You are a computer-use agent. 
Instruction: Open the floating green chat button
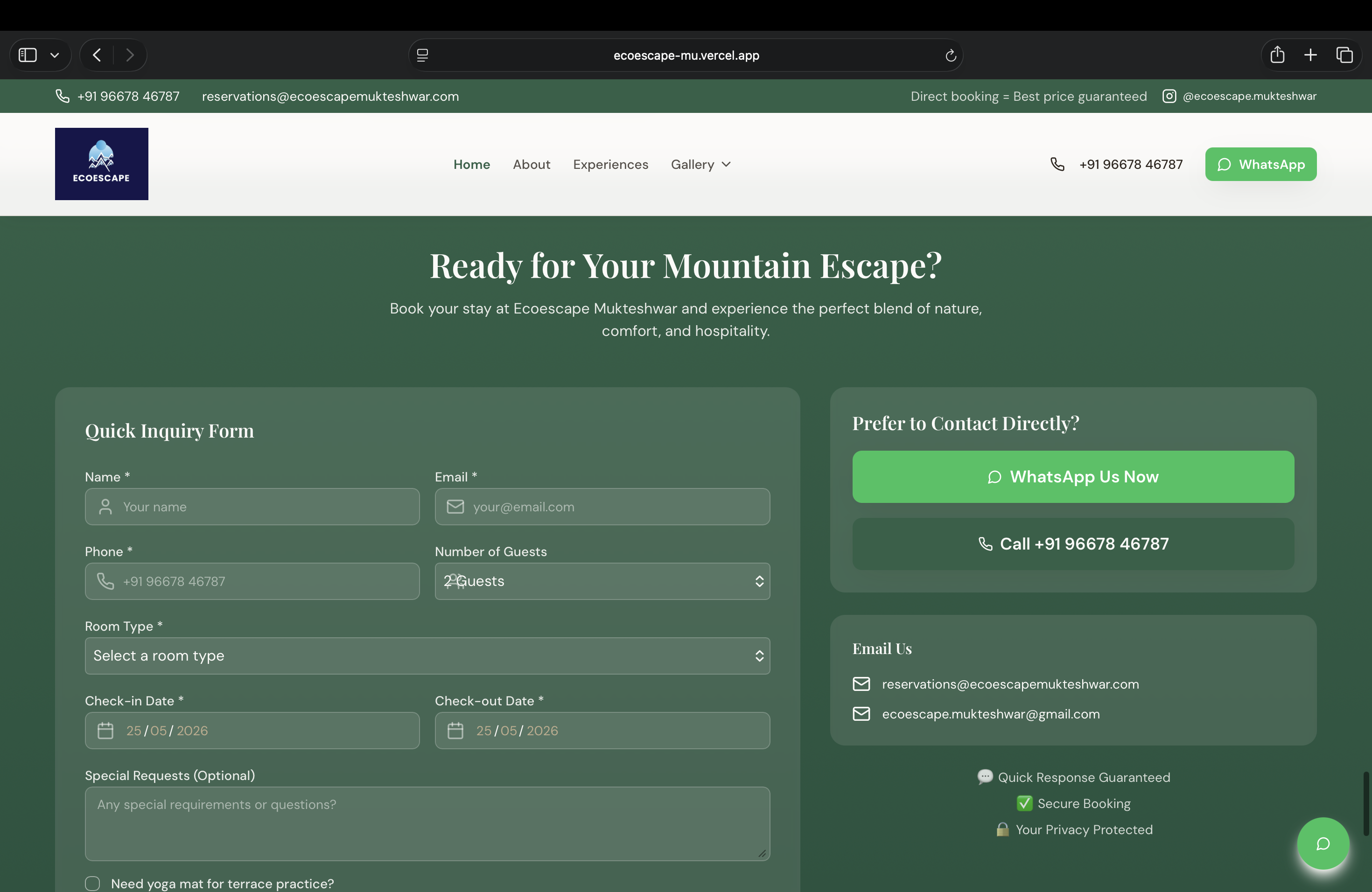[x=1323, y=843]
